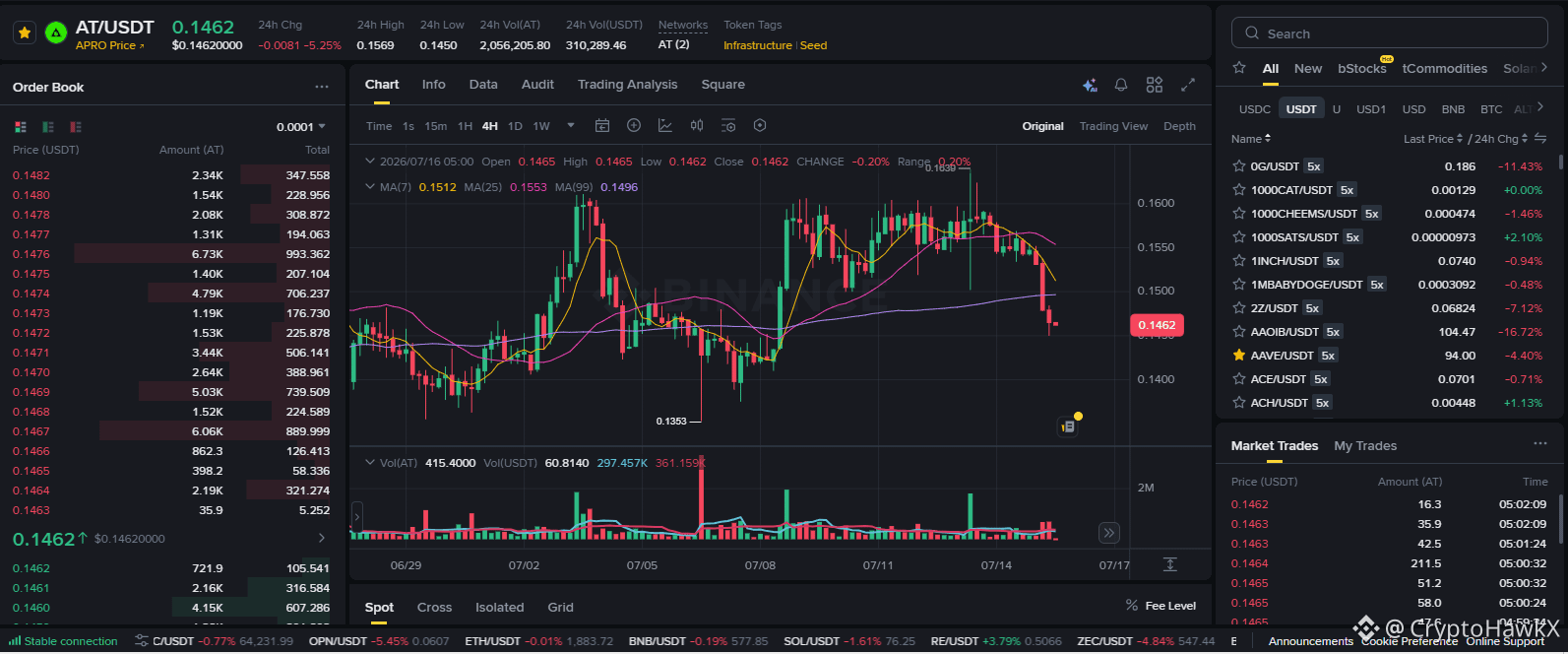Screen dimensions: 1568x654
Task: Sort market list by Last Price
Action: 1432,139
